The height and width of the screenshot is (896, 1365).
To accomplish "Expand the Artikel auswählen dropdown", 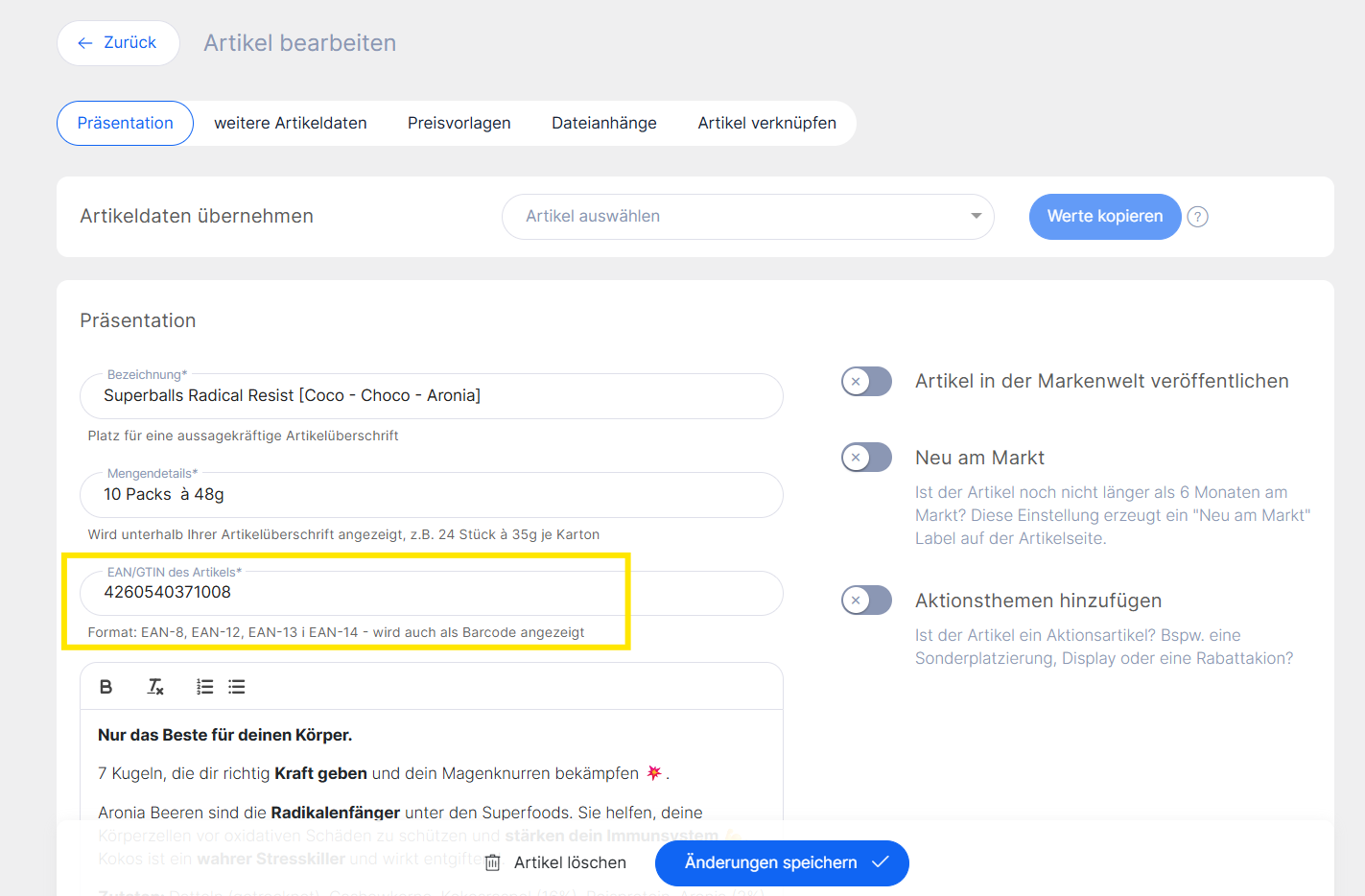I will [748, 217].
